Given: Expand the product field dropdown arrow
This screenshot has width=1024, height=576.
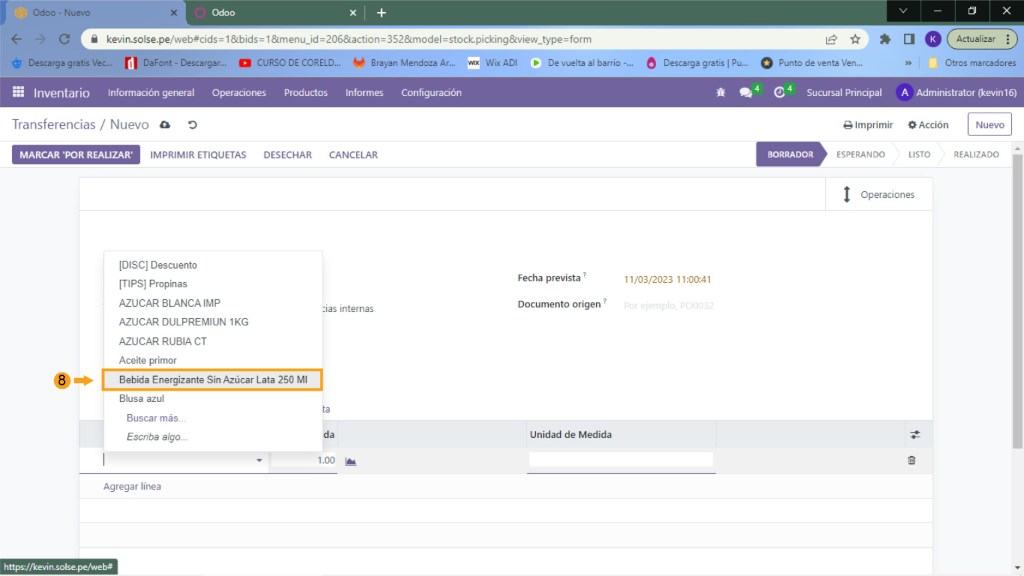Looking at the screenshot, I should click(x=260, y=461).
